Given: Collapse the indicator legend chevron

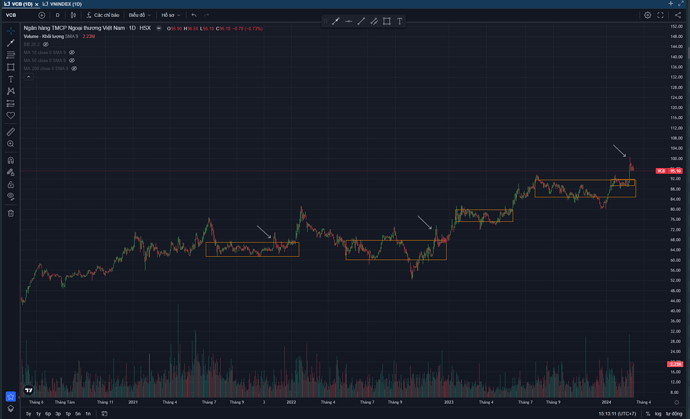Looking at the screenshot, I should tap(28, 77).
